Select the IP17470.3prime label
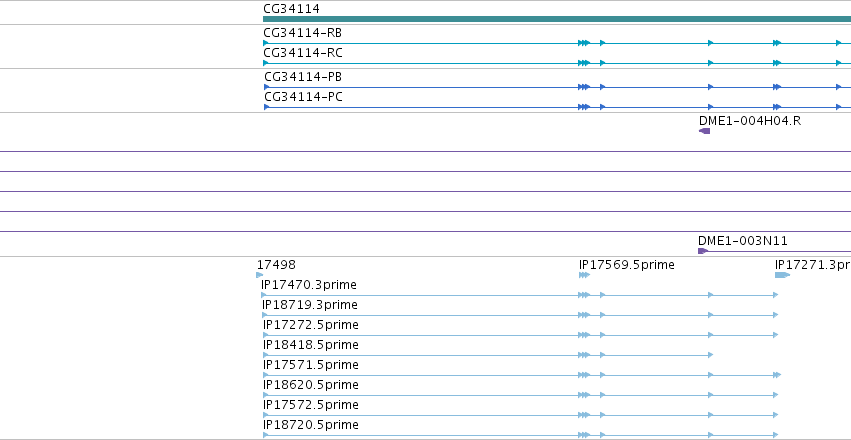Image resolution: width=851 pixels, height=440 pixels. point(309,285)
